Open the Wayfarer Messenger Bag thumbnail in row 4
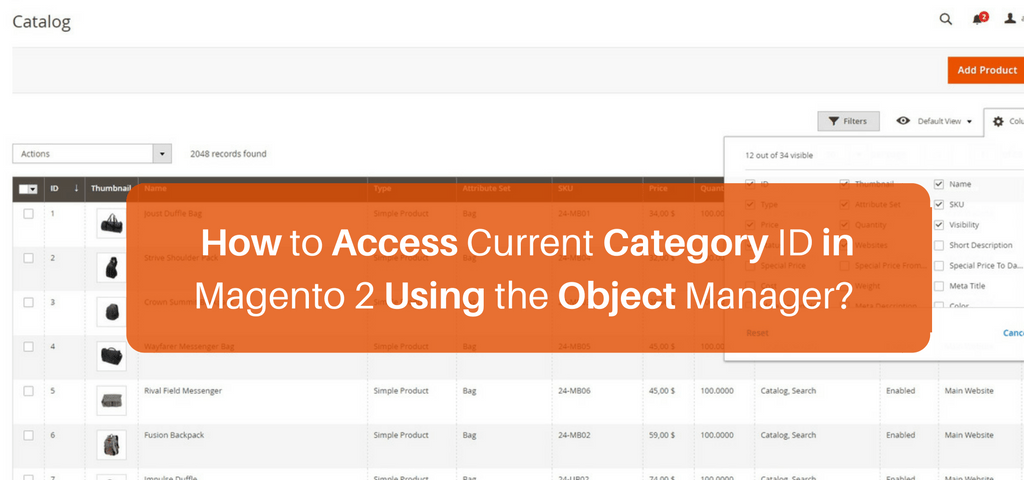This screenshot has width=1024, height=480. coord(111,356)
